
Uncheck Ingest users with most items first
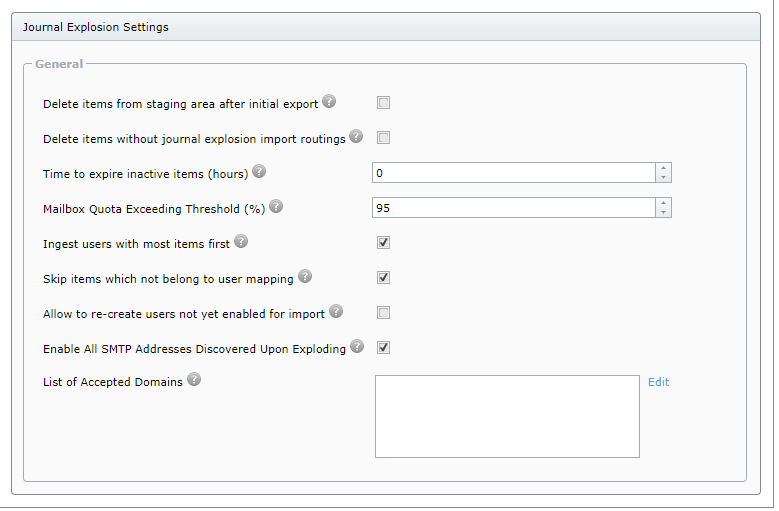384,243
